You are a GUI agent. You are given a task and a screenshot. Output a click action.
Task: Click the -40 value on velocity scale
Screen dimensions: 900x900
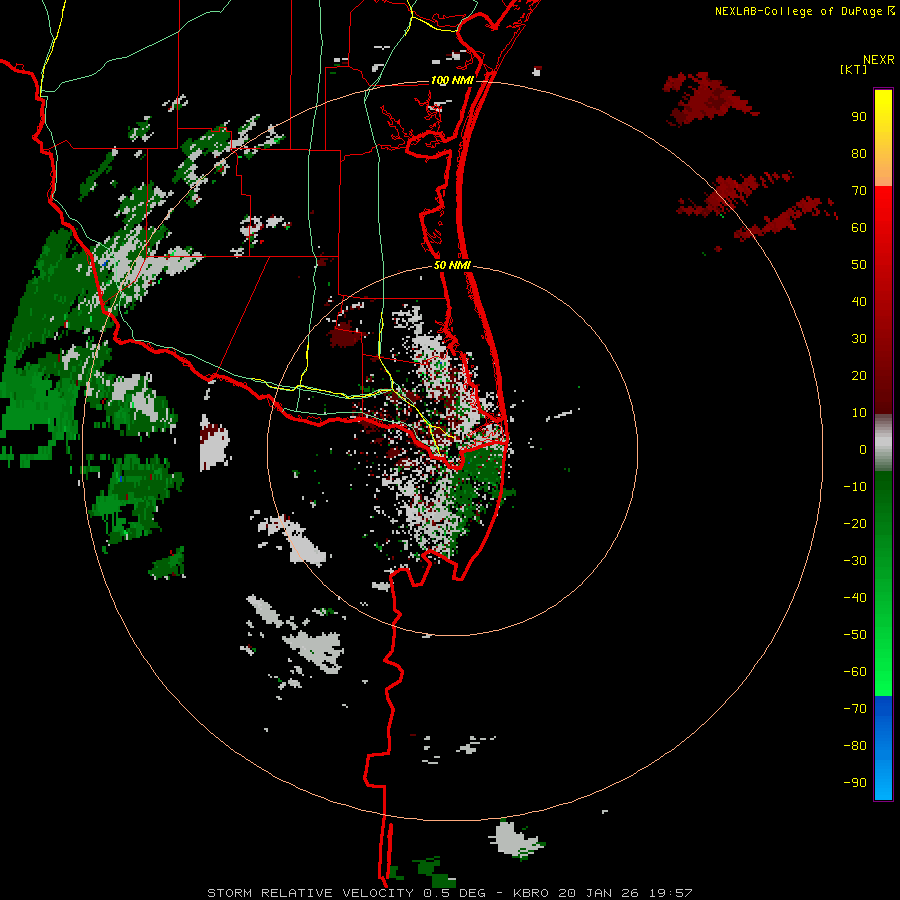855,598
